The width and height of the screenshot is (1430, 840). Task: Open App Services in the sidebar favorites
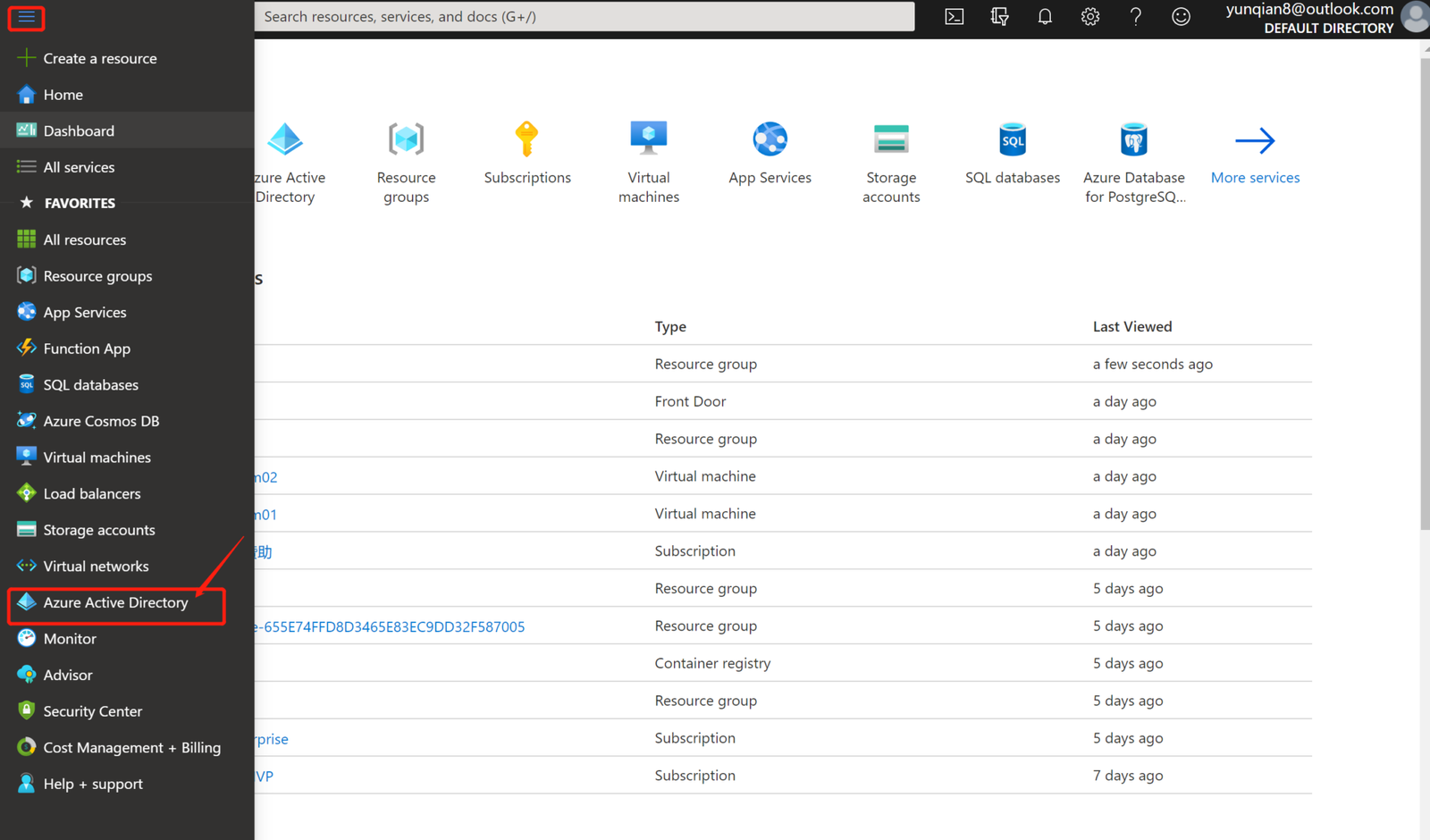pos(127,312)
